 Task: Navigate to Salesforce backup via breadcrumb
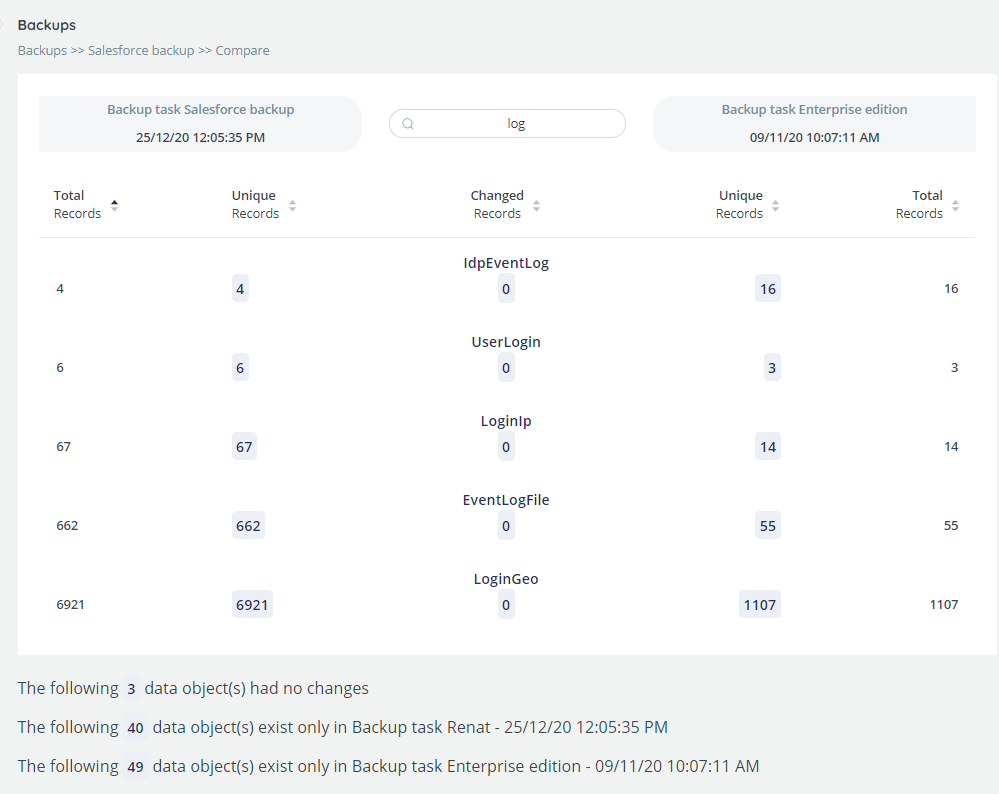click(x=140, y=50)
